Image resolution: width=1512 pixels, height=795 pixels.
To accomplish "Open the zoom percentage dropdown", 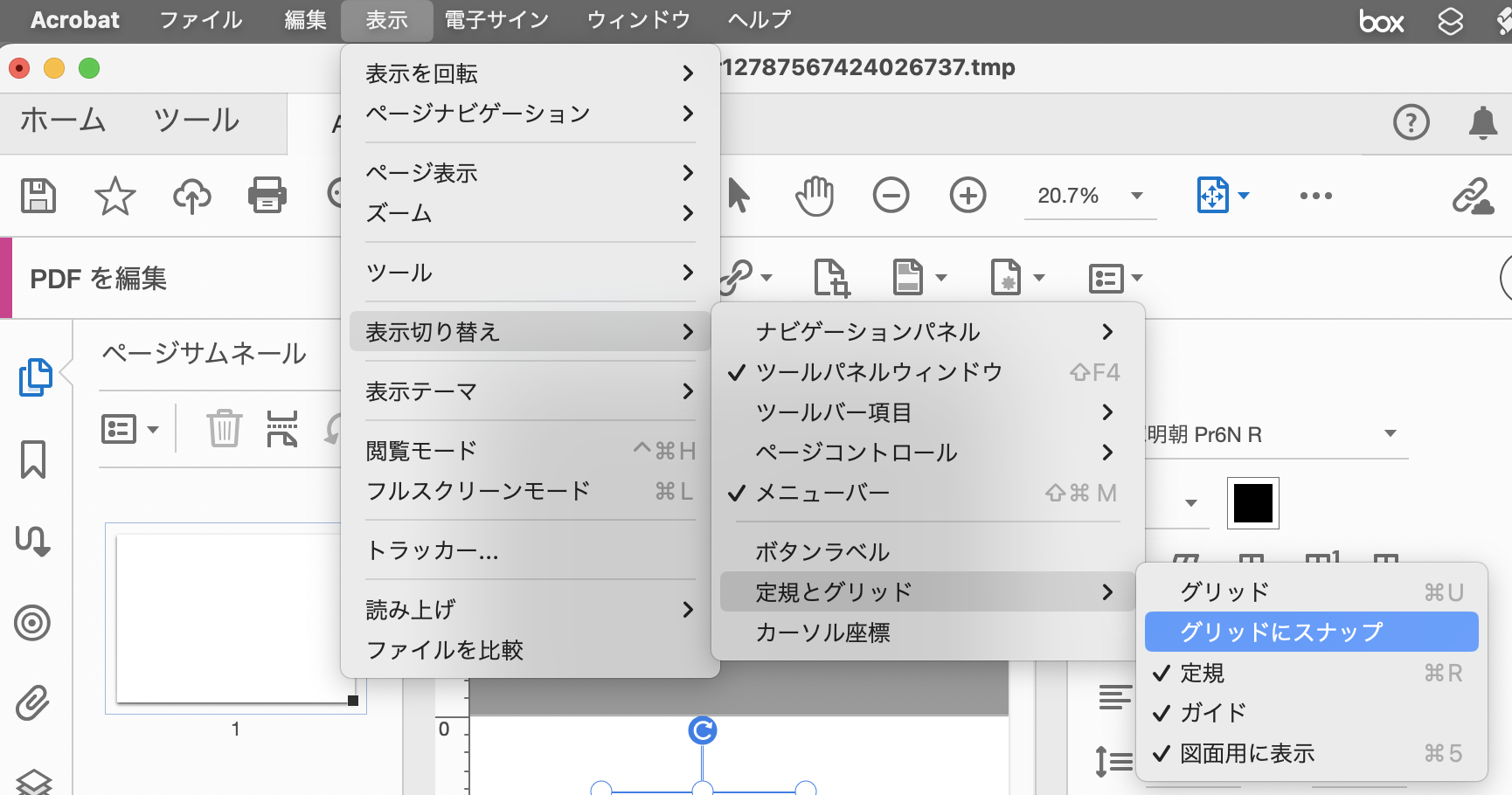I will [x=1135, y=196].
